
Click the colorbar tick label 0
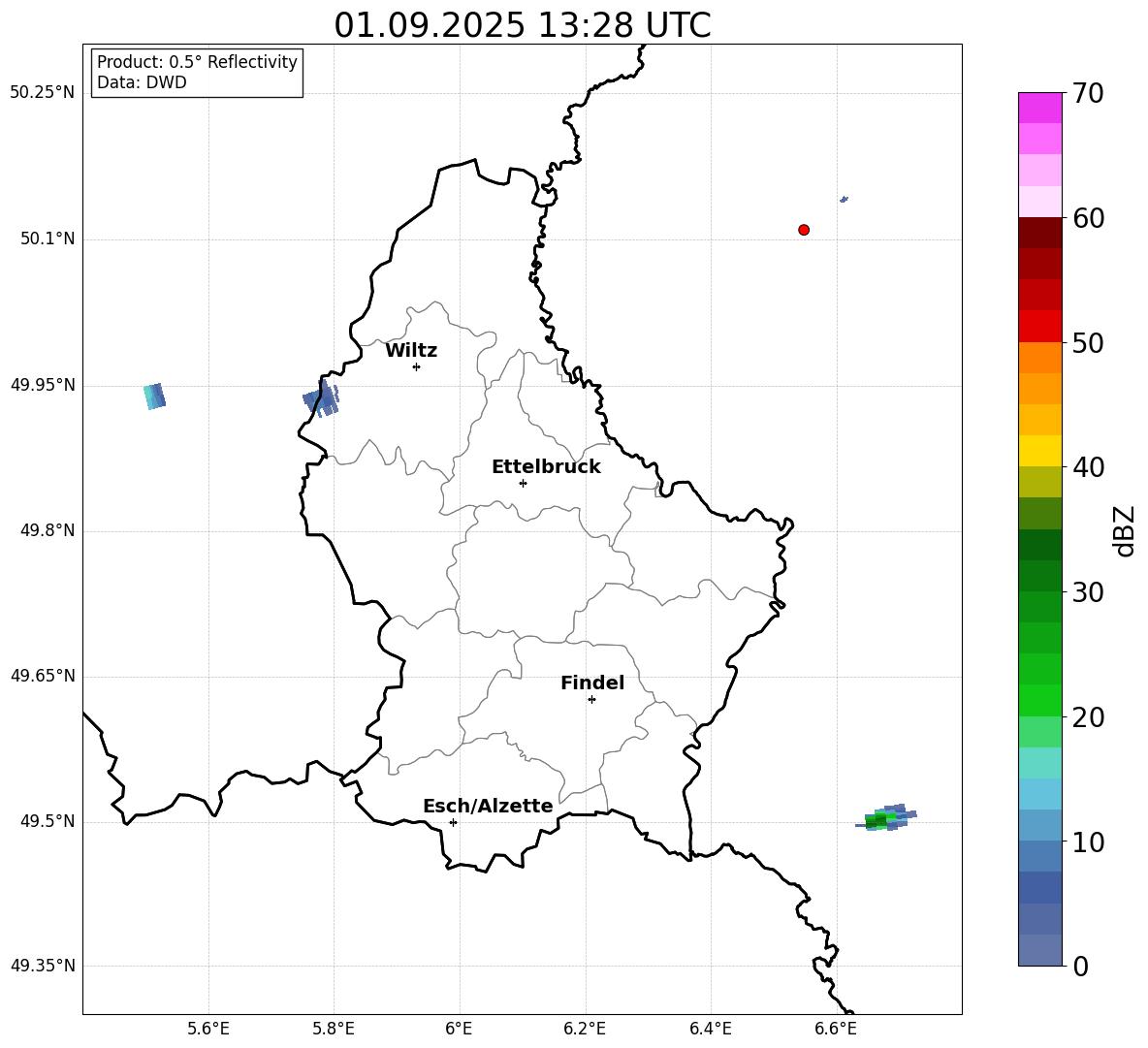1080,966
